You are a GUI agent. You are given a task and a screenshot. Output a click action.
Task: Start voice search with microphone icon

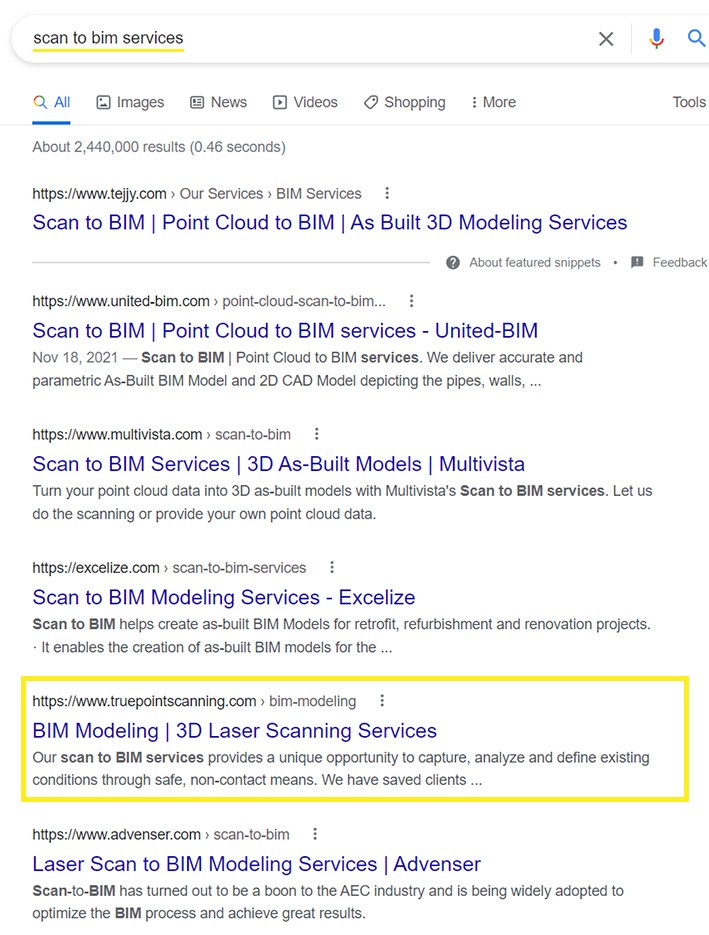click(656, 39)
